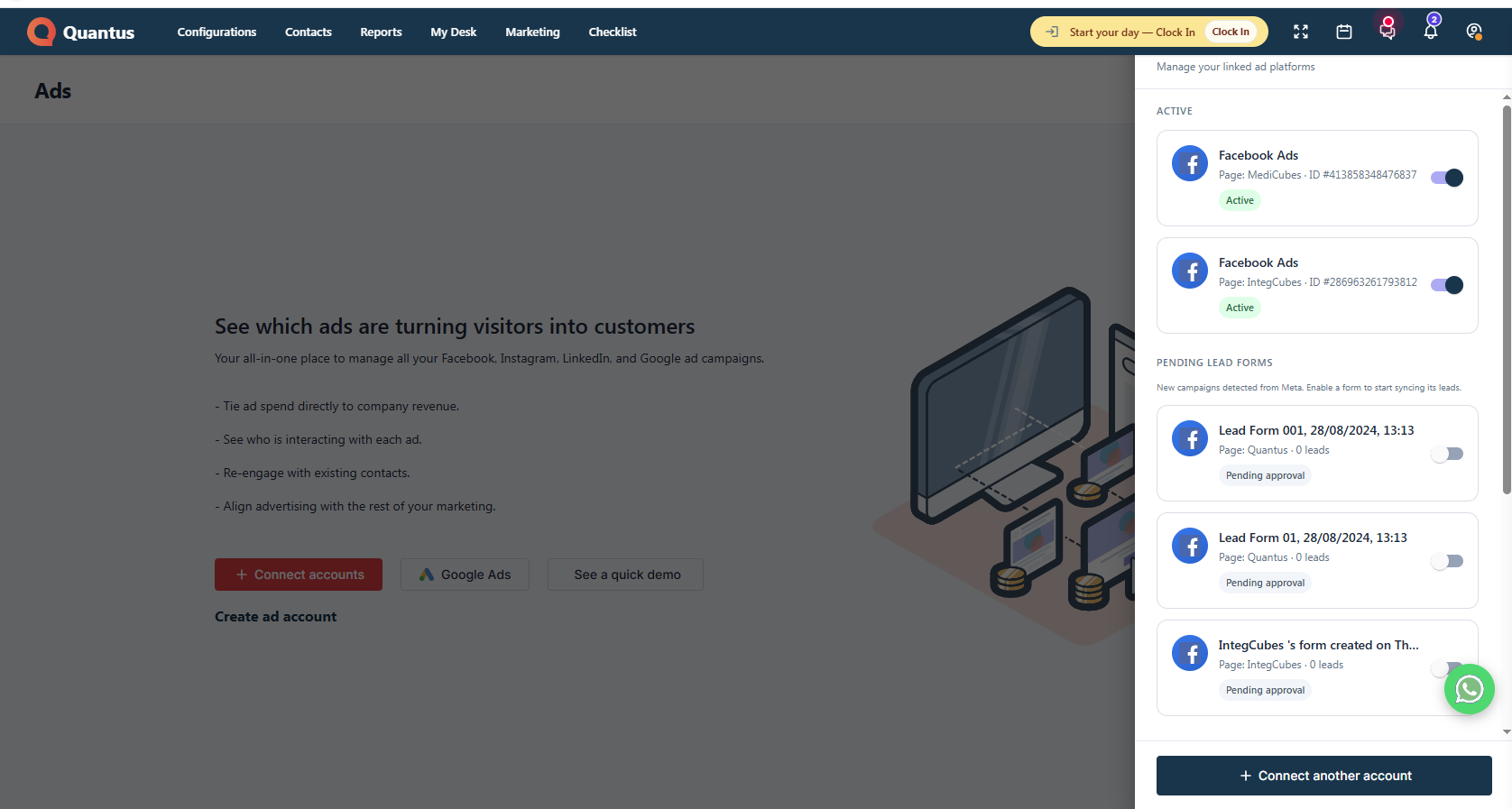Open My Desk menu
Viewport: 1512px width, 809px height.
tap(454, 32)
